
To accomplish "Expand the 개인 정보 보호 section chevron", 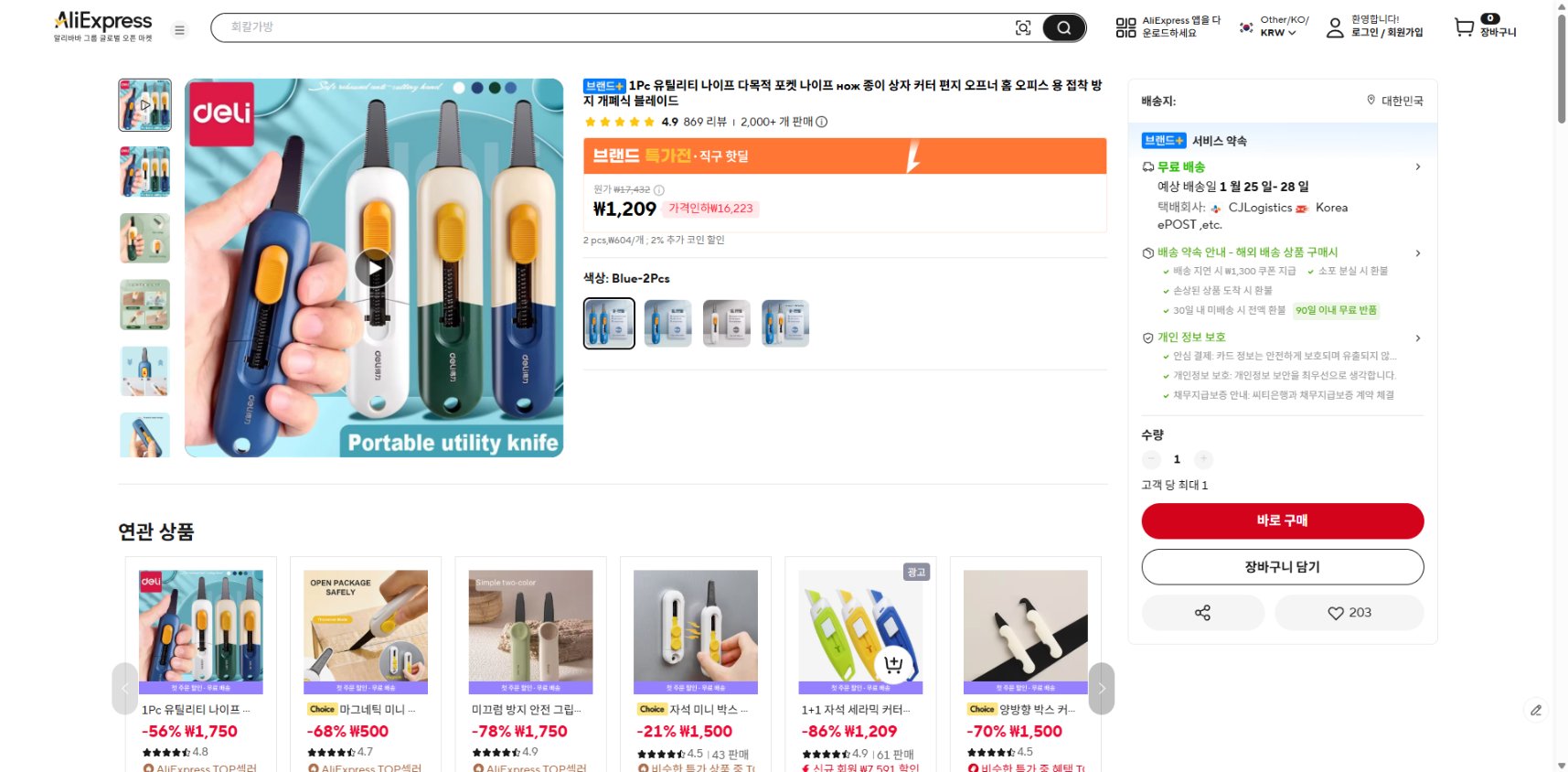I will tap(1418, 338).
